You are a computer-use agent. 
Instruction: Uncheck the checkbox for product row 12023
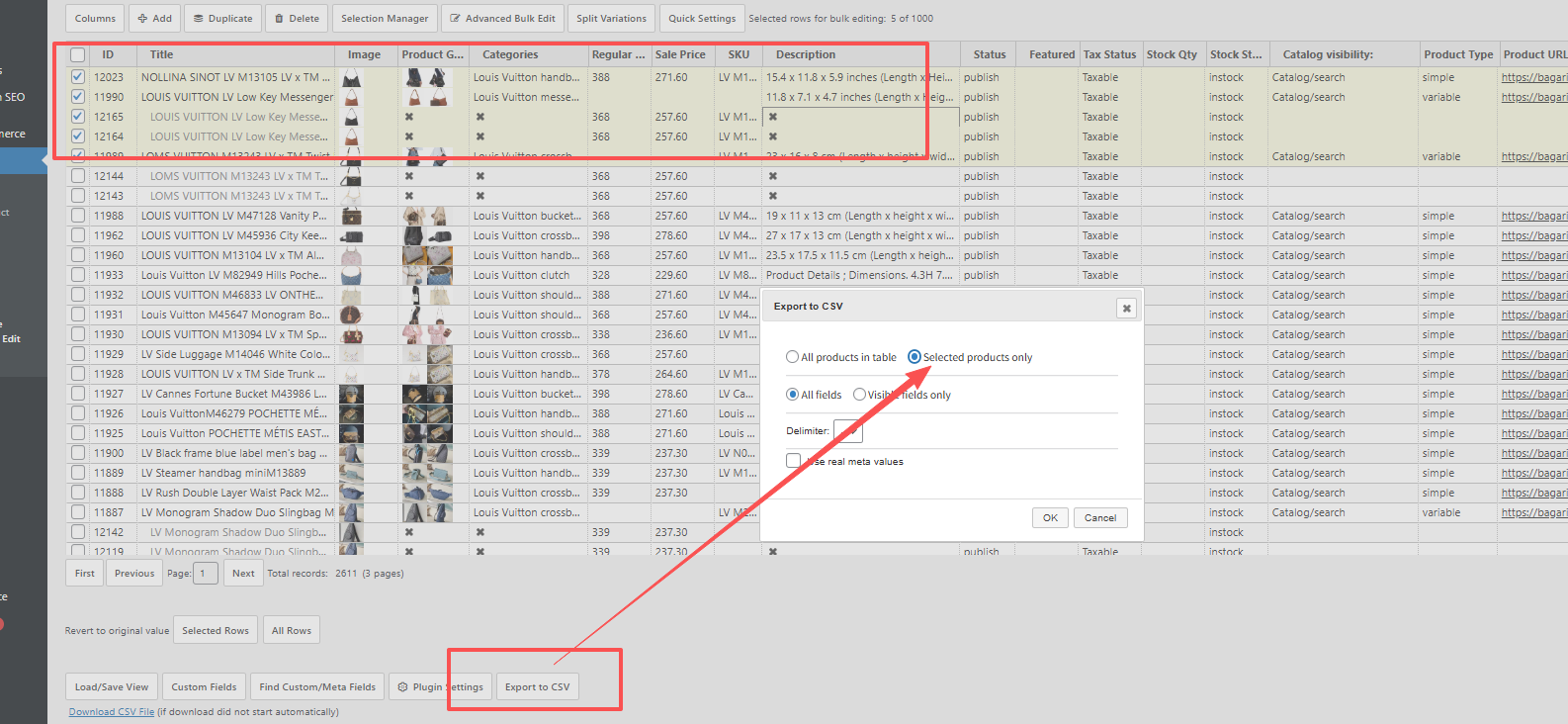click(77, 77)
